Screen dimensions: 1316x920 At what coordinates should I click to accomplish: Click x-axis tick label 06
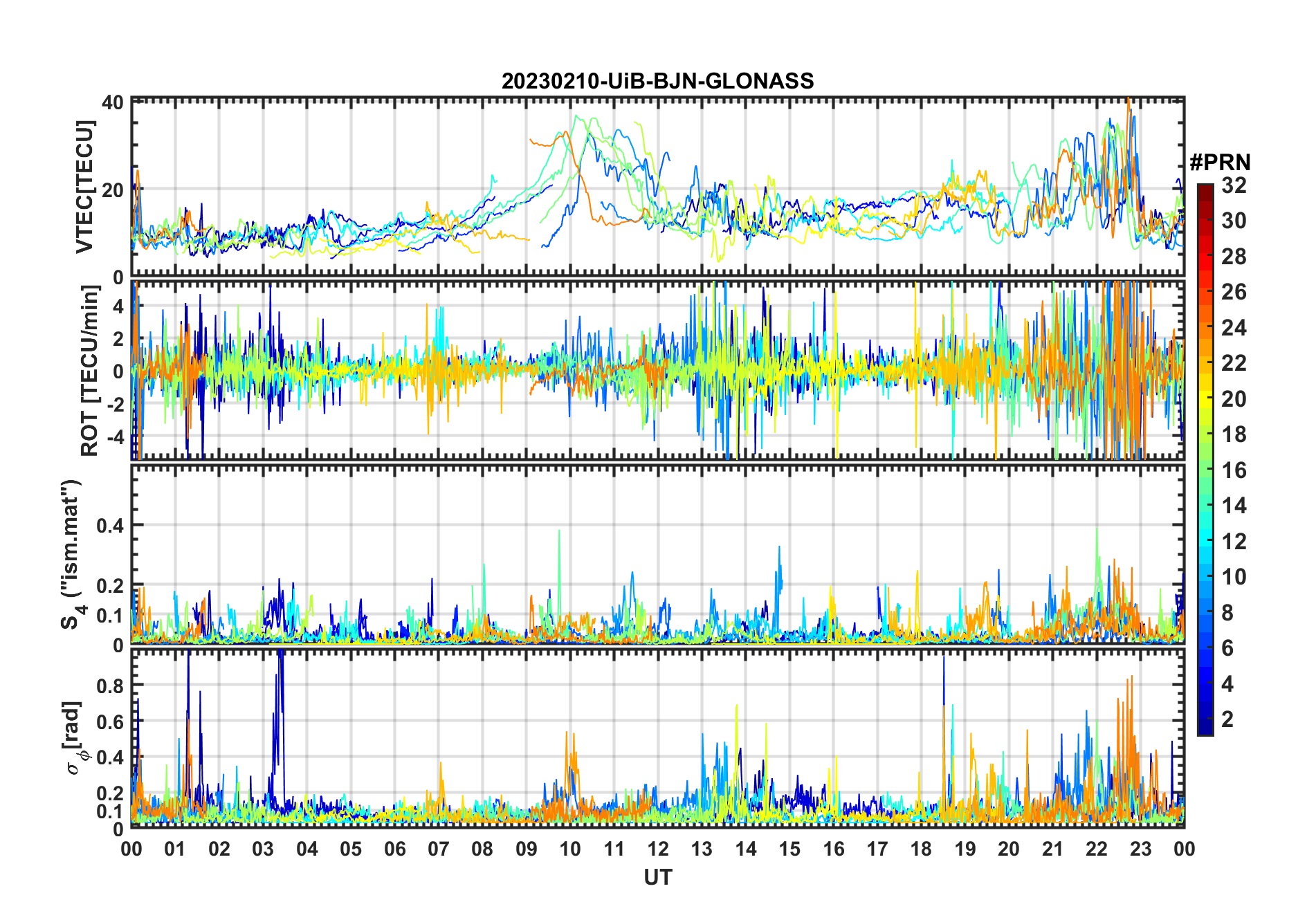pos(394,849)
